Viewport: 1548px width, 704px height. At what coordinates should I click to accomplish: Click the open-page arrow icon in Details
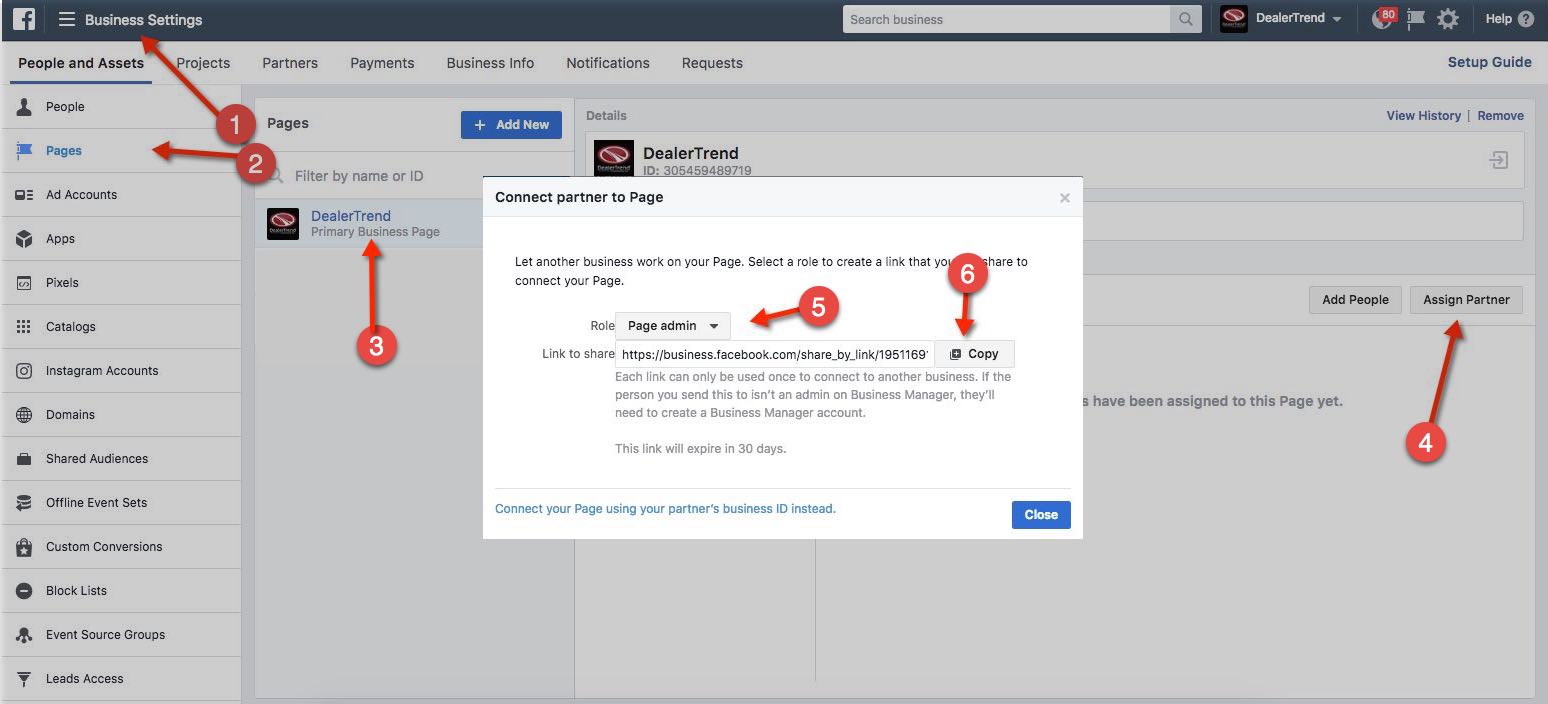(1498, 160)
